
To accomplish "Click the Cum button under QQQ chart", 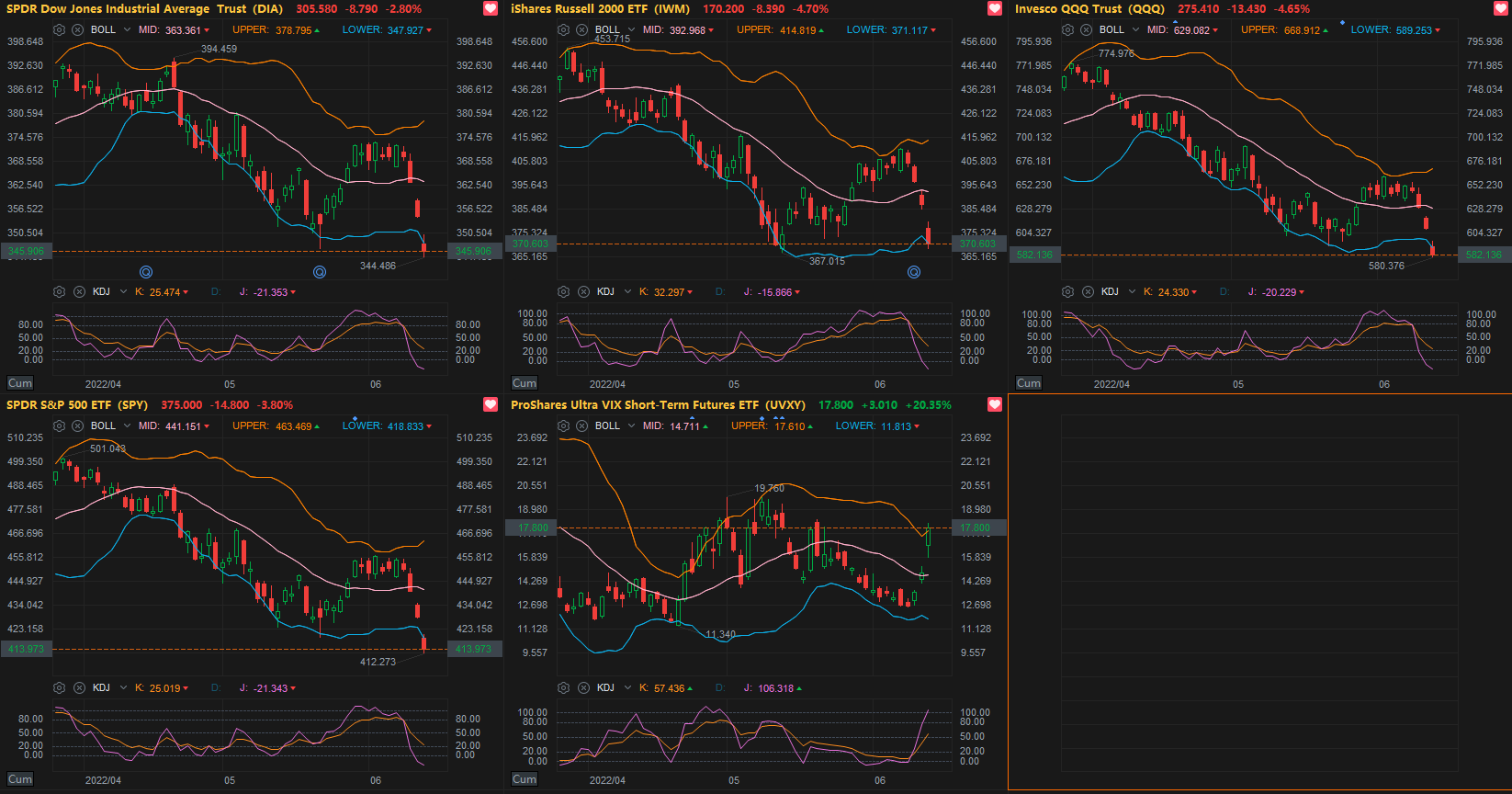I will click(1029, 383).
